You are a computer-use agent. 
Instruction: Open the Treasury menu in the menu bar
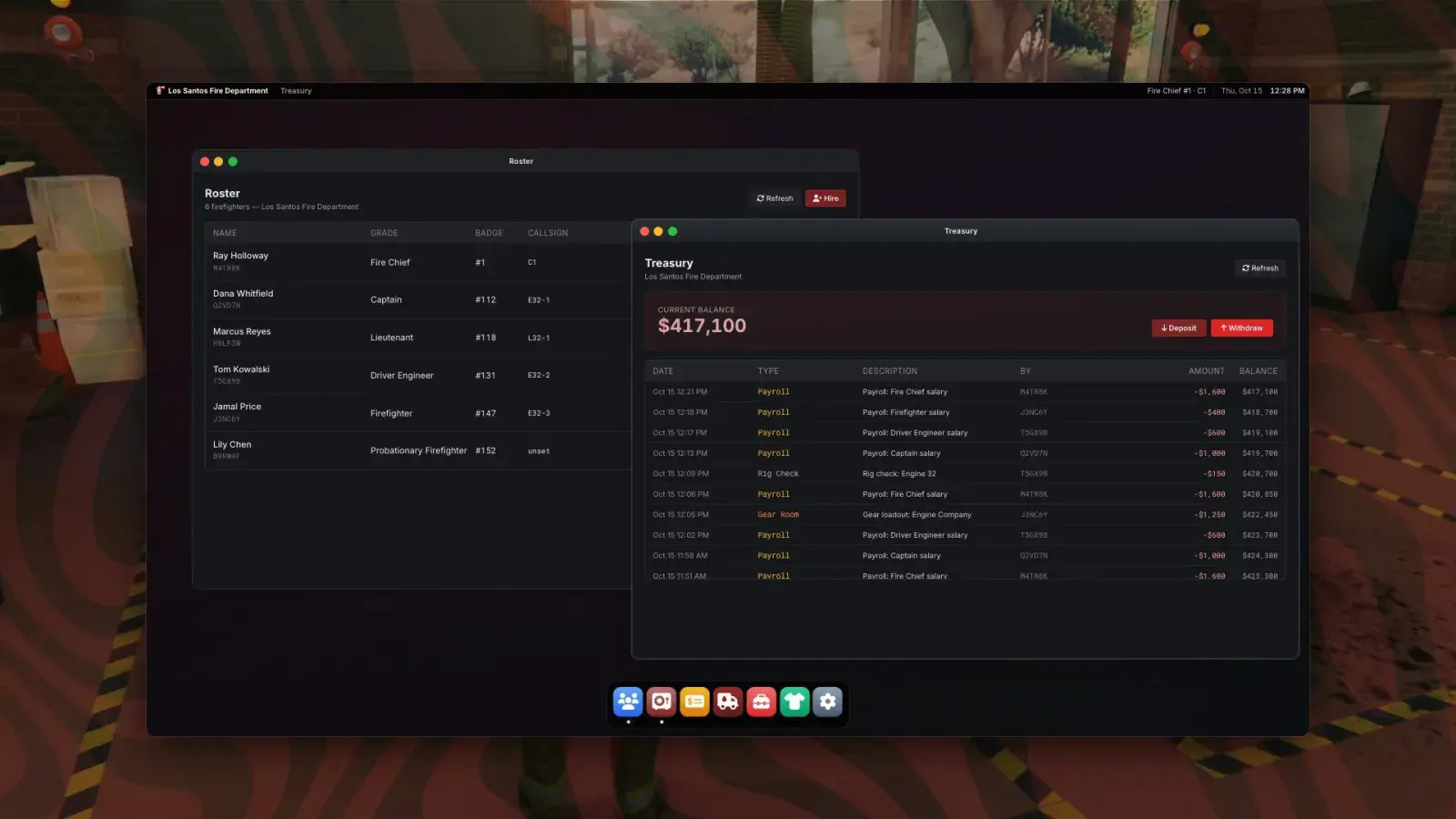tap(296, 91)
